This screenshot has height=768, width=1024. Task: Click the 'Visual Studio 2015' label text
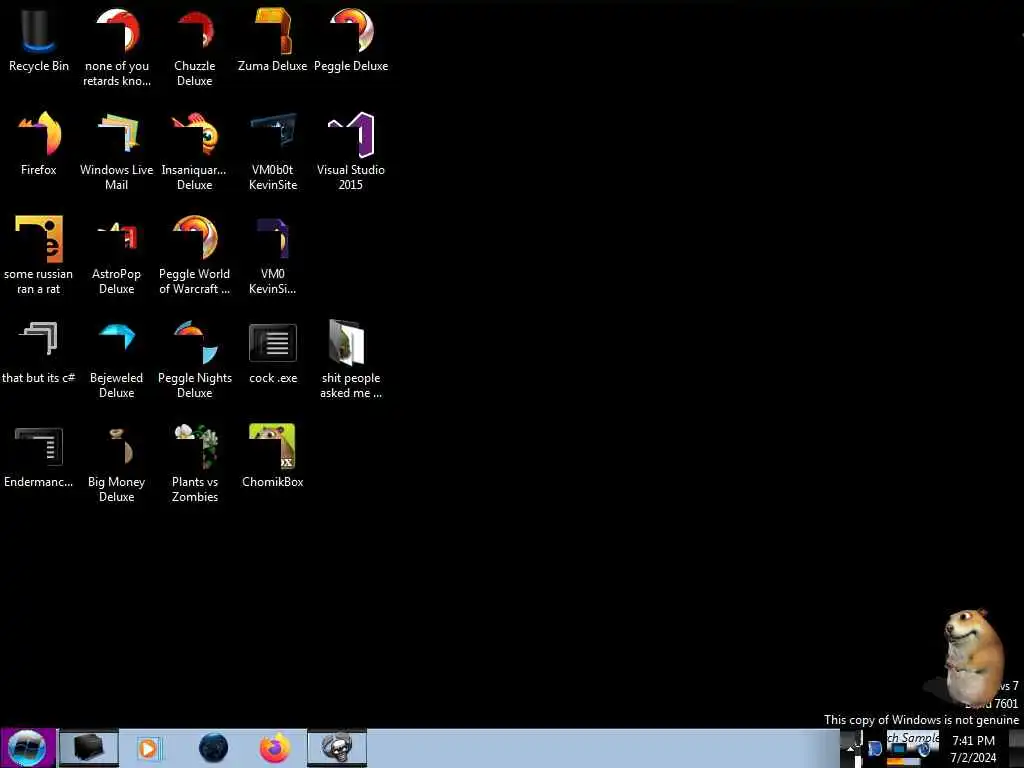[351, 177]
